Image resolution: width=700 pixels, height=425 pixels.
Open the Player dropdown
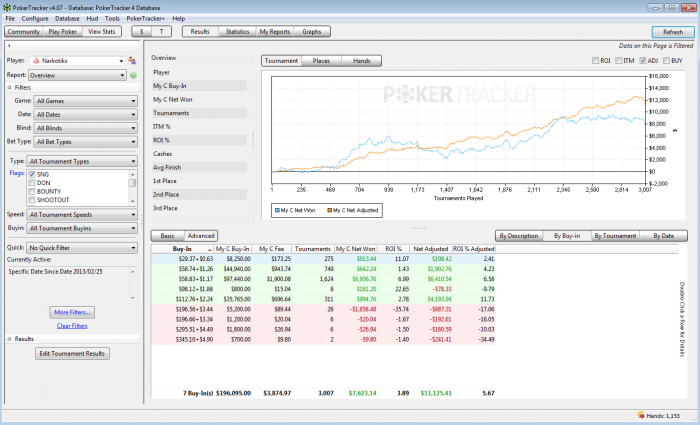point(77,61)
